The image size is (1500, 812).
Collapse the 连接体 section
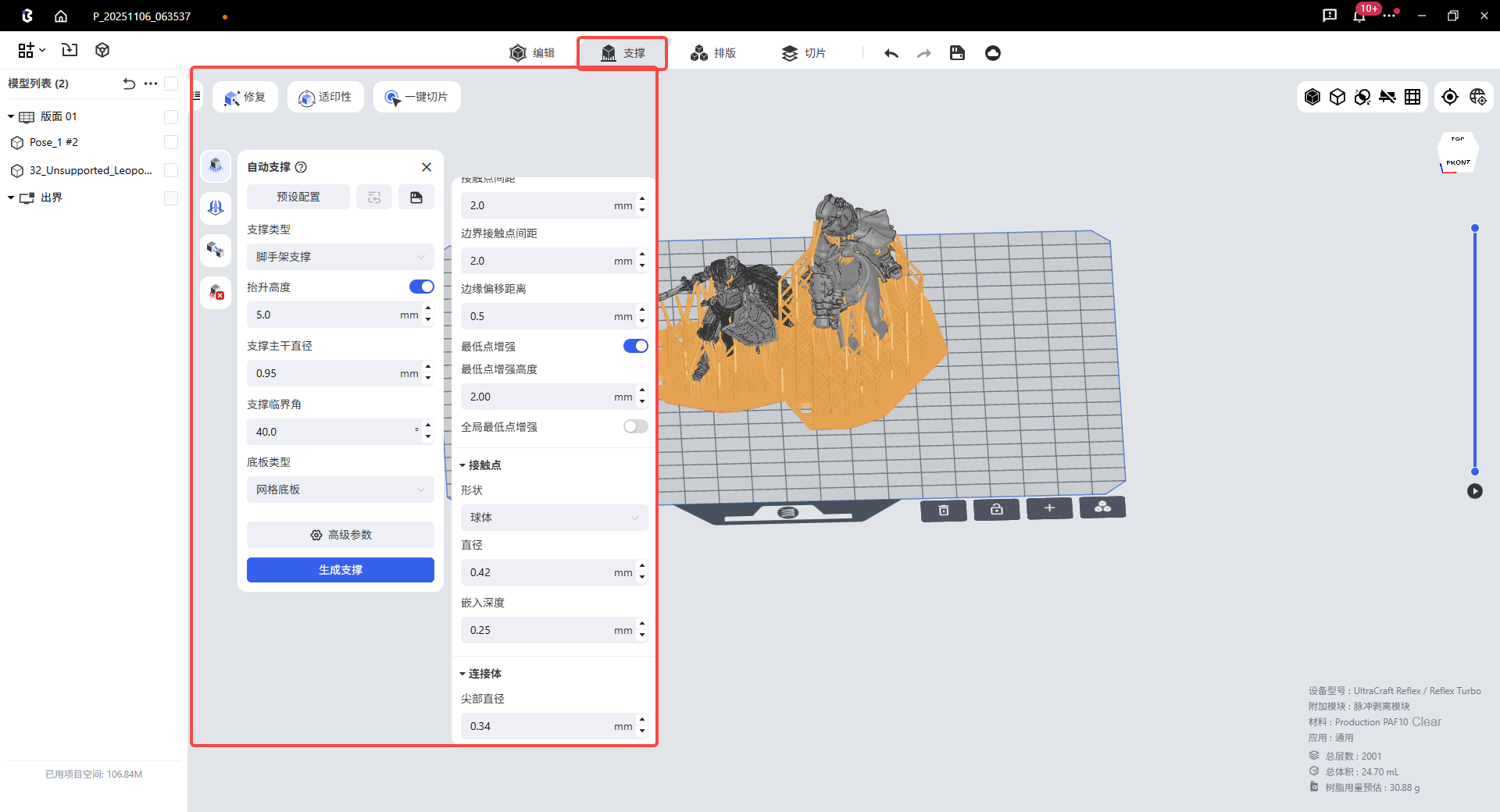coord(462,674)
